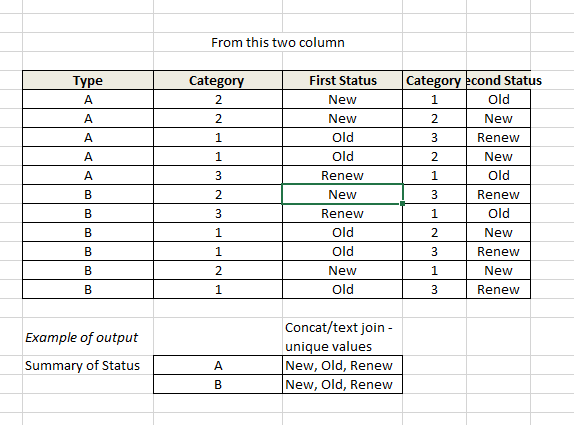The width and height of the screenshot is (574, 425).
Task: Click the first Category header cell
Action: [x=218, y=80]
